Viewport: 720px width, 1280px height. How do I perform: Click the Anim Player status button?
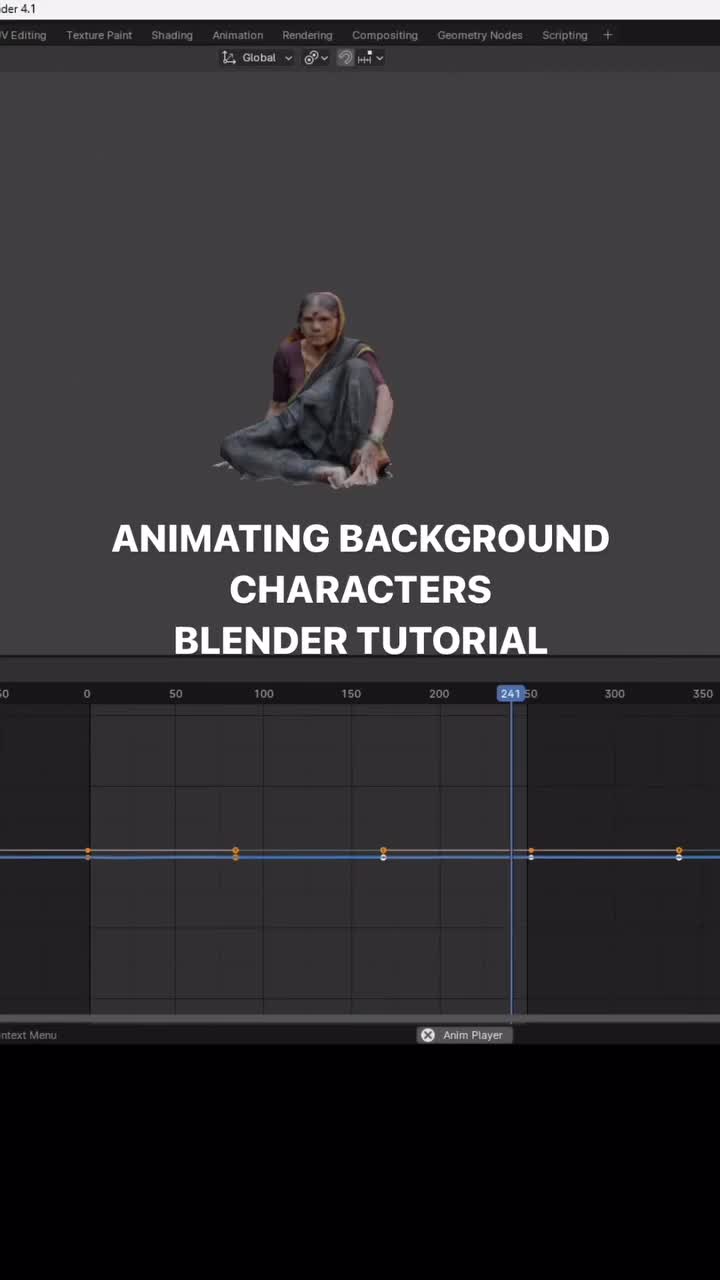(x=465, y=1035)
